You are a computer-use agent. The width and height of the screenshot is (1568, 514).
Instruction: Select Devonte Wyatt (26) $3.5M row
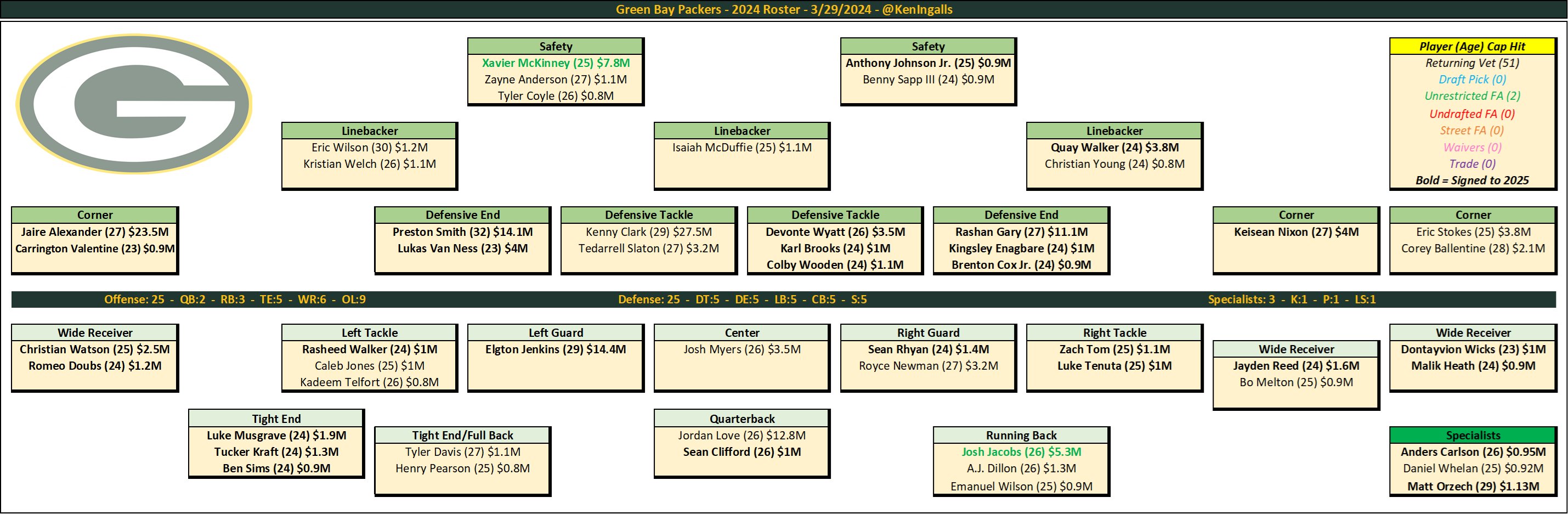coord(835,232)
